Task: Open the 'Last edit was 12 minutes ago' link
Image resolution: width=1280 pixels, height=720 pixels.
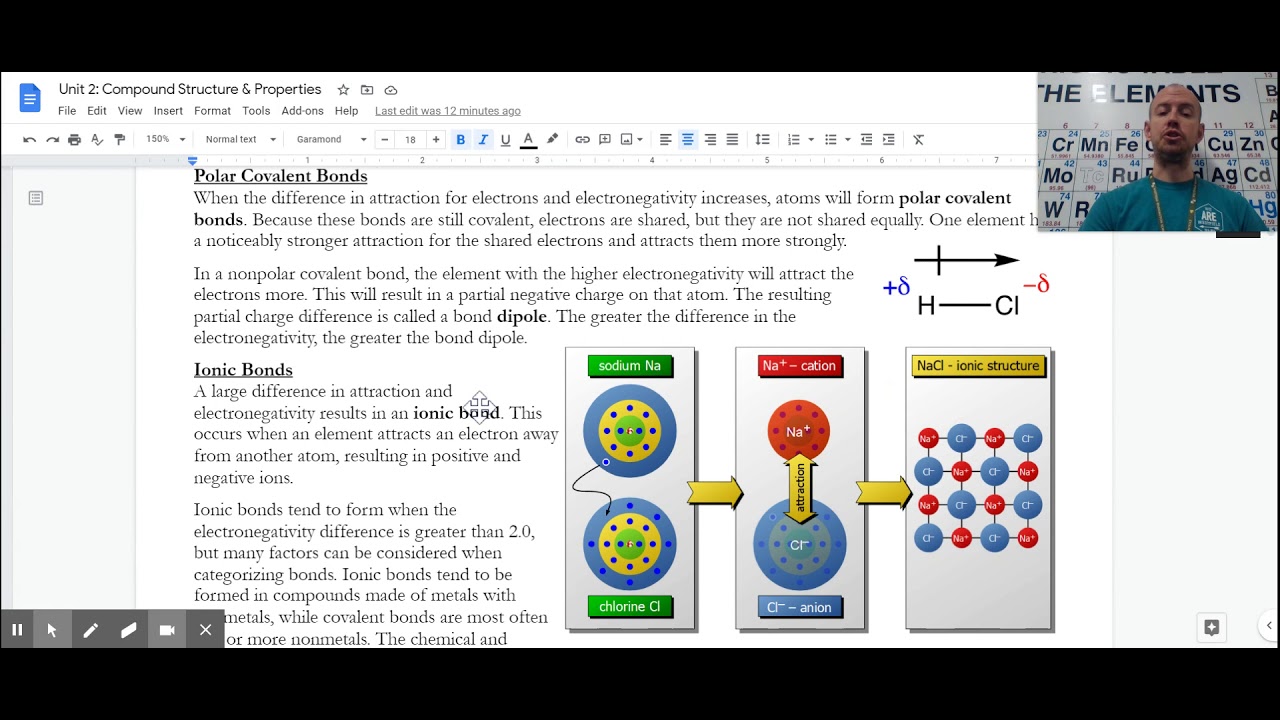Action: [x=448, y=111]
